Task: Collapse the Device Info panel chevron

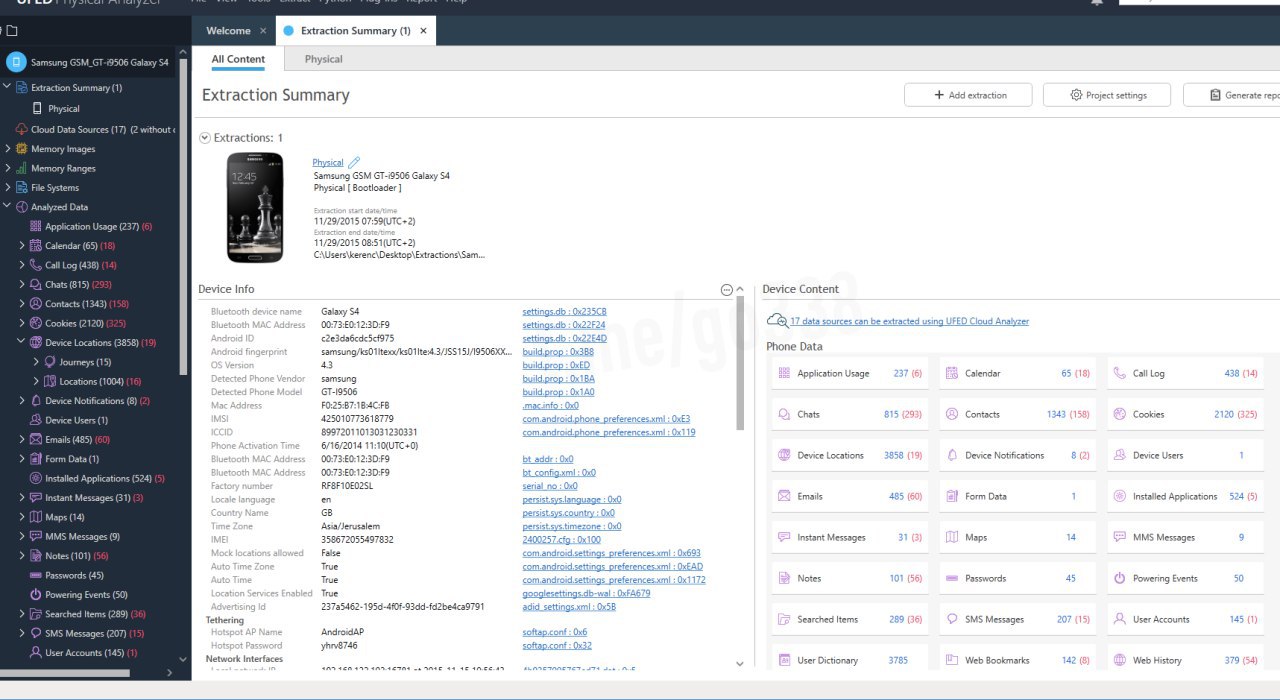Action: click(740, 289)
